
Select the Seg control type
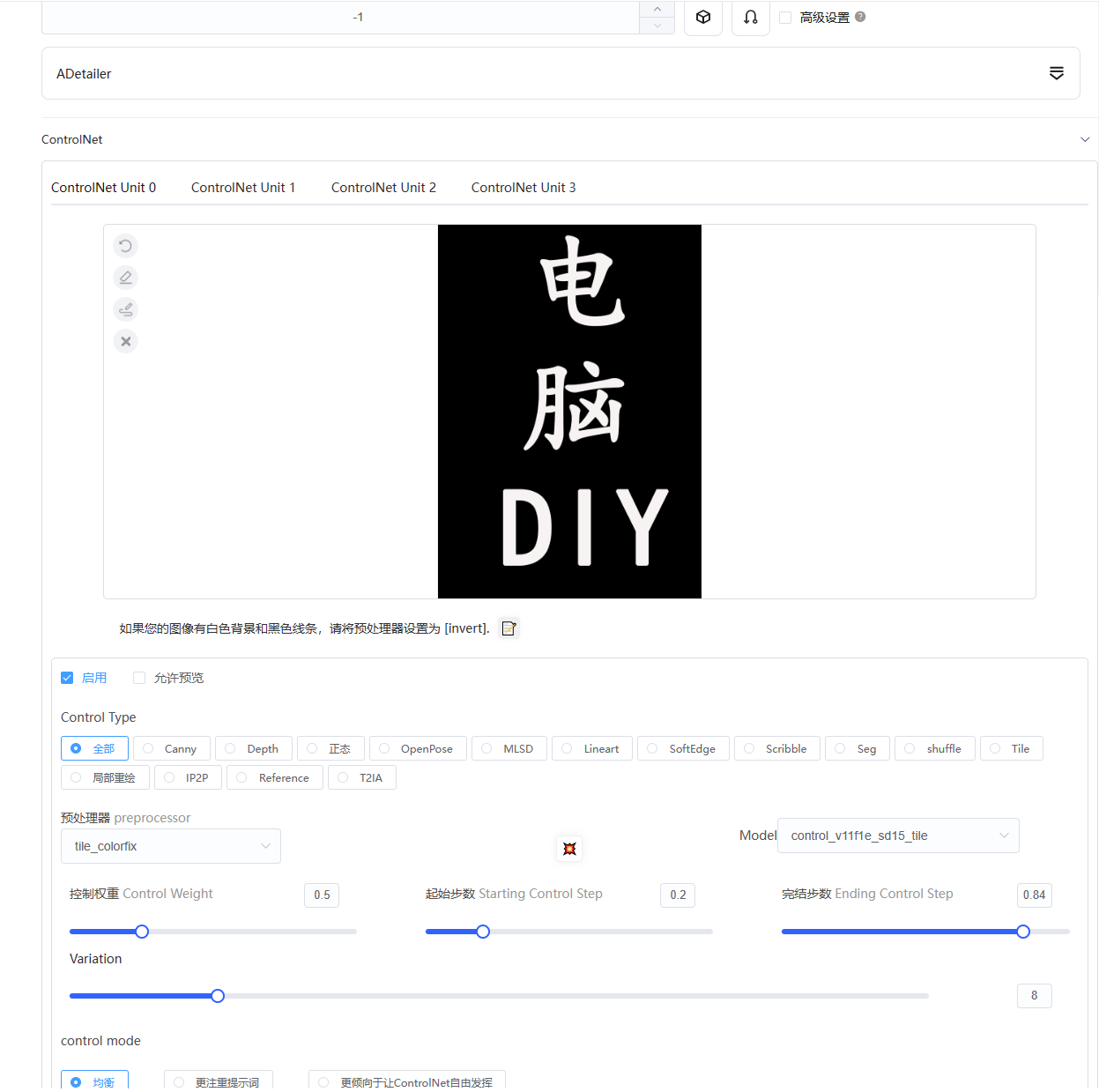click(858, 748)
